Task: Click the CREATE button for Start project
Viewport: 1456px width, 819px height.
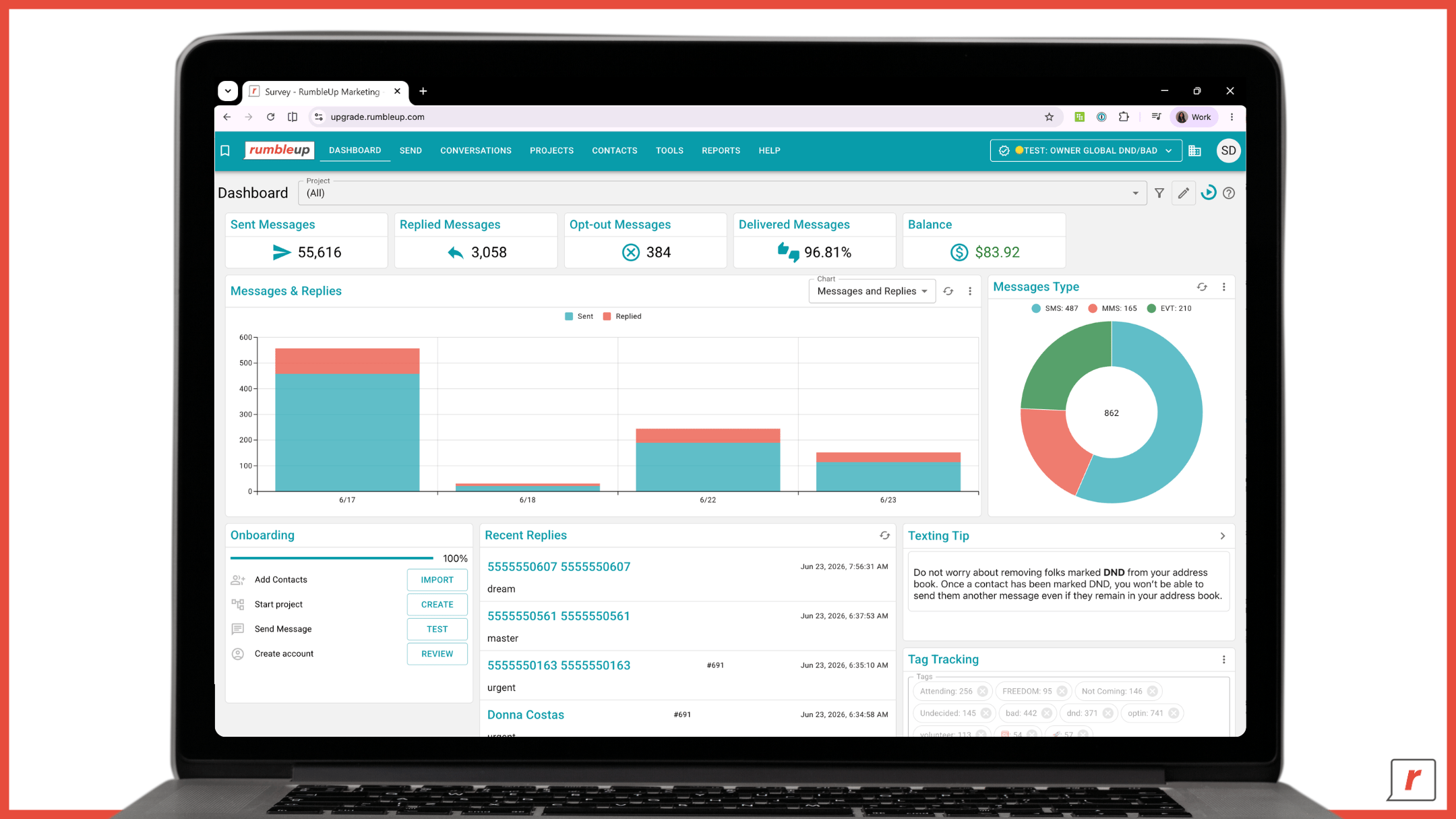Action: click(437, 605)
